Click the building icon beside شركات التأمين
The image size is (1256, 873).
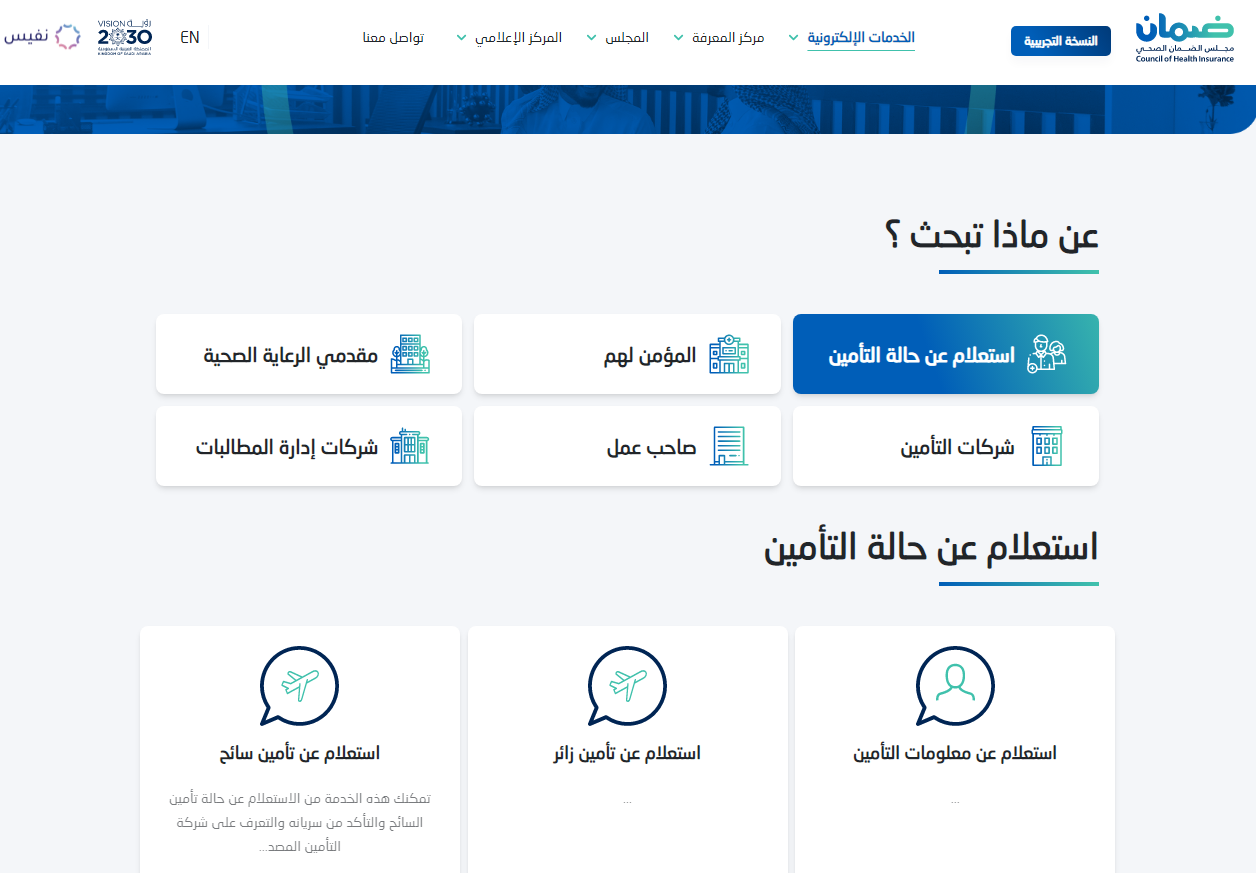tap(1047, 446)
